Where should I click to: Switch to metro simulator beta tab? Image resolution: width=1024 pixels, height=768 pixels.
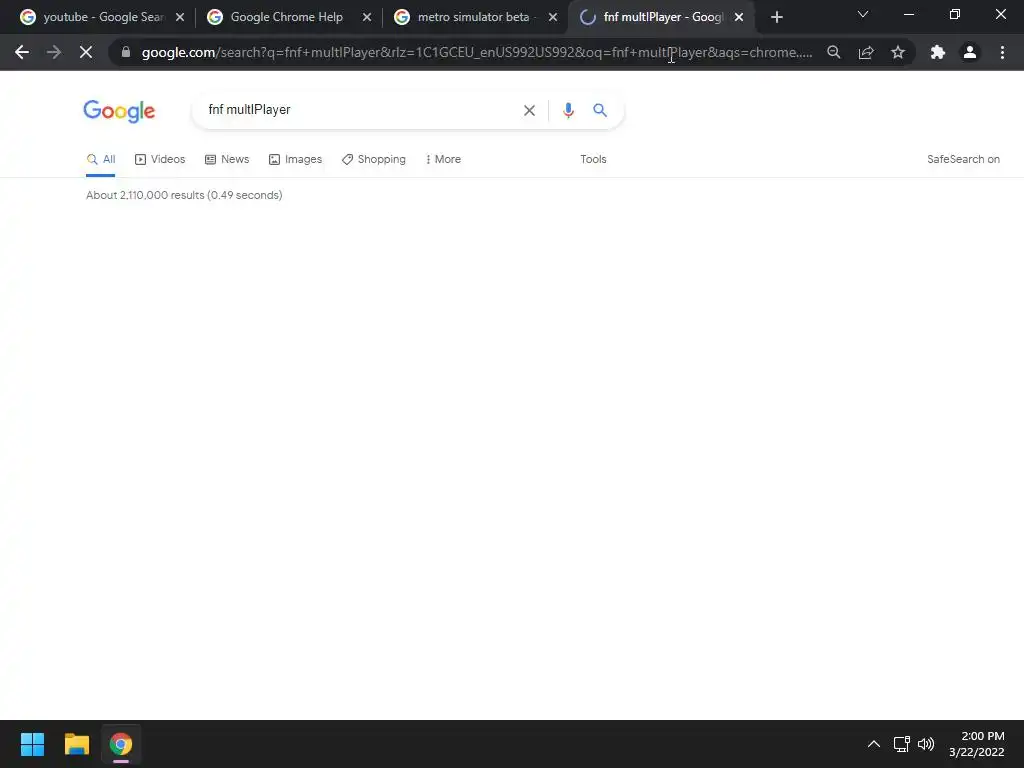472,17
